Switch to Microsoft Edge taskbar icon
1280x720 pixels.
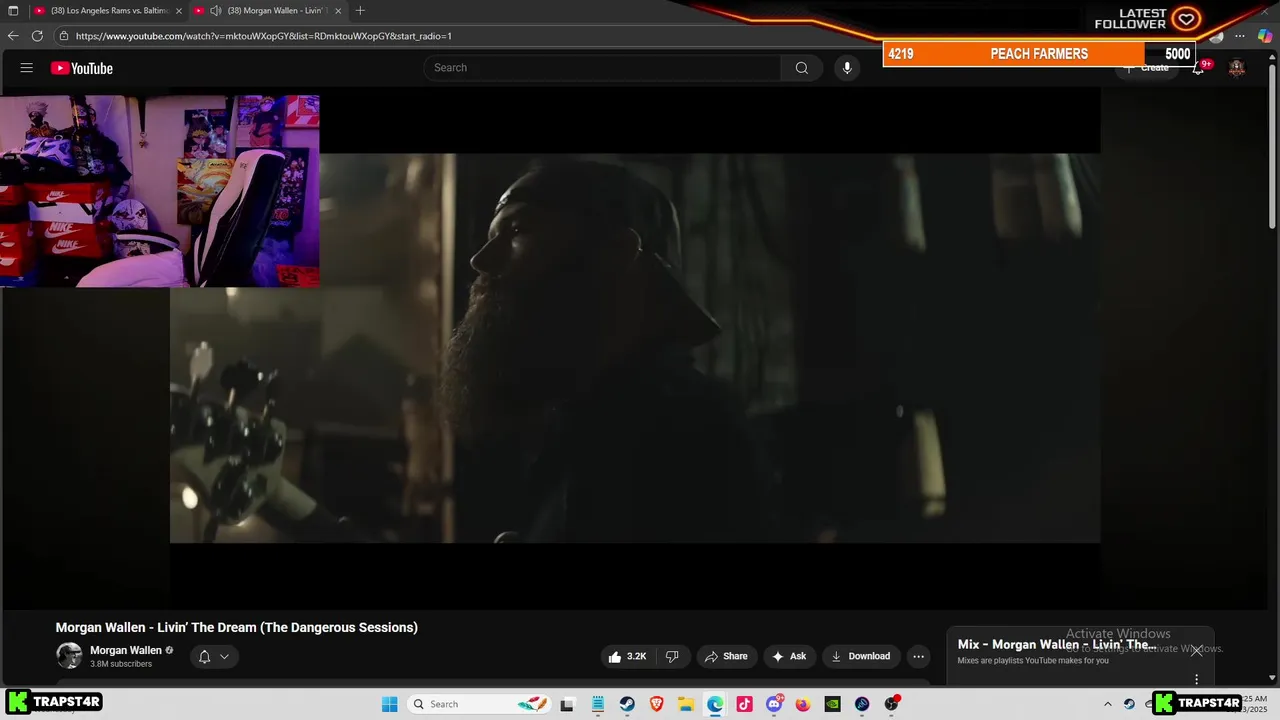(x=715, y=704)
